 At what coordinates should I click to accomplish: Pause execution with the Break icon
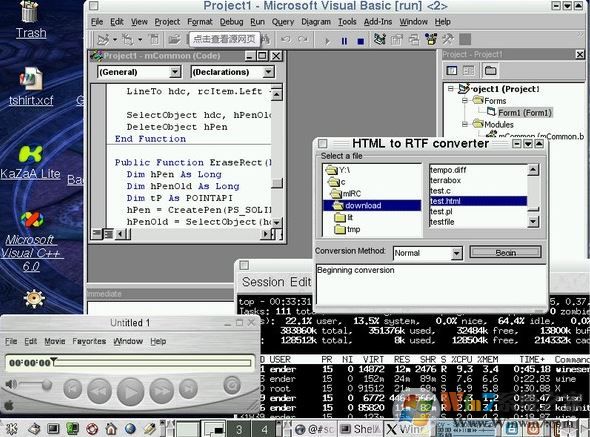coord(344,41)
